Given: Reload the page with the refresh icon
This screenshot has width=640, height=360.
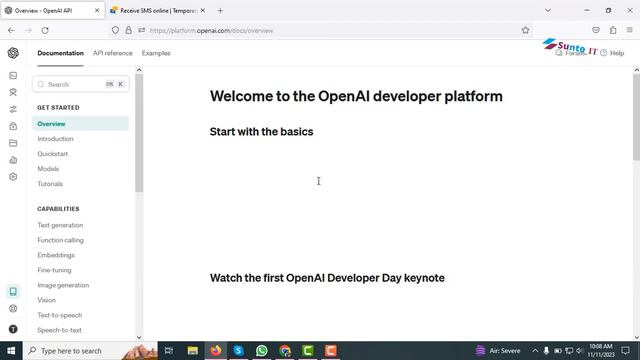Looking at the screenshot, I should (45, 30).
